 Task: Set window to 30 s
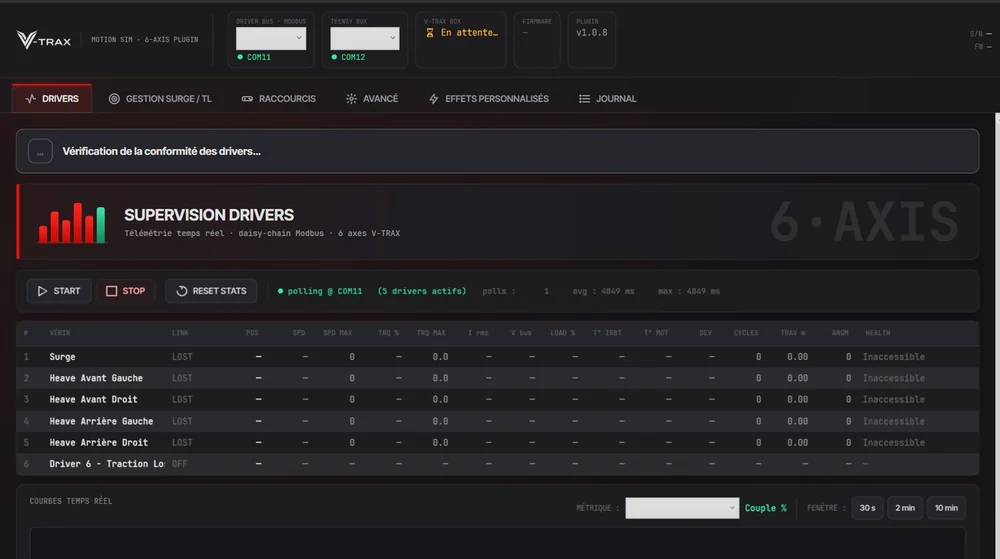click(867, 508)
